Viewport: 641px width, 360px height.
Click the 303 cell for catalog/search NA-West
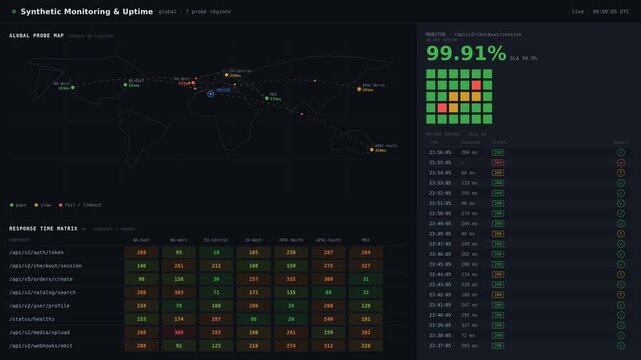coord(179,293)
